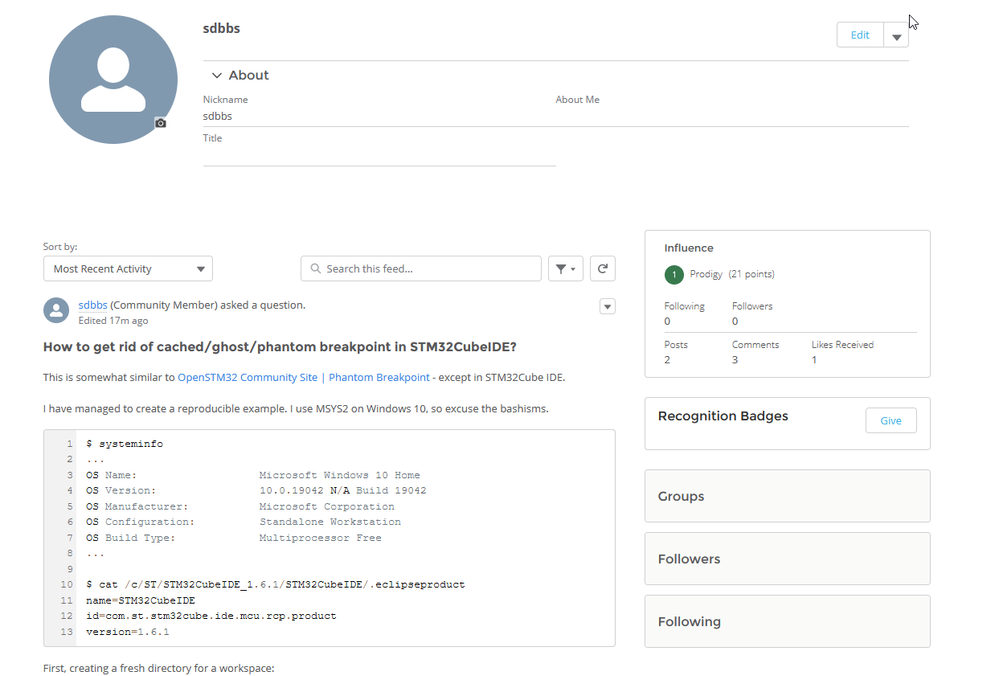This screenshot has width=999, height=676.
Task: Open the feed filter funnel menu
Action: pos(565,269)
